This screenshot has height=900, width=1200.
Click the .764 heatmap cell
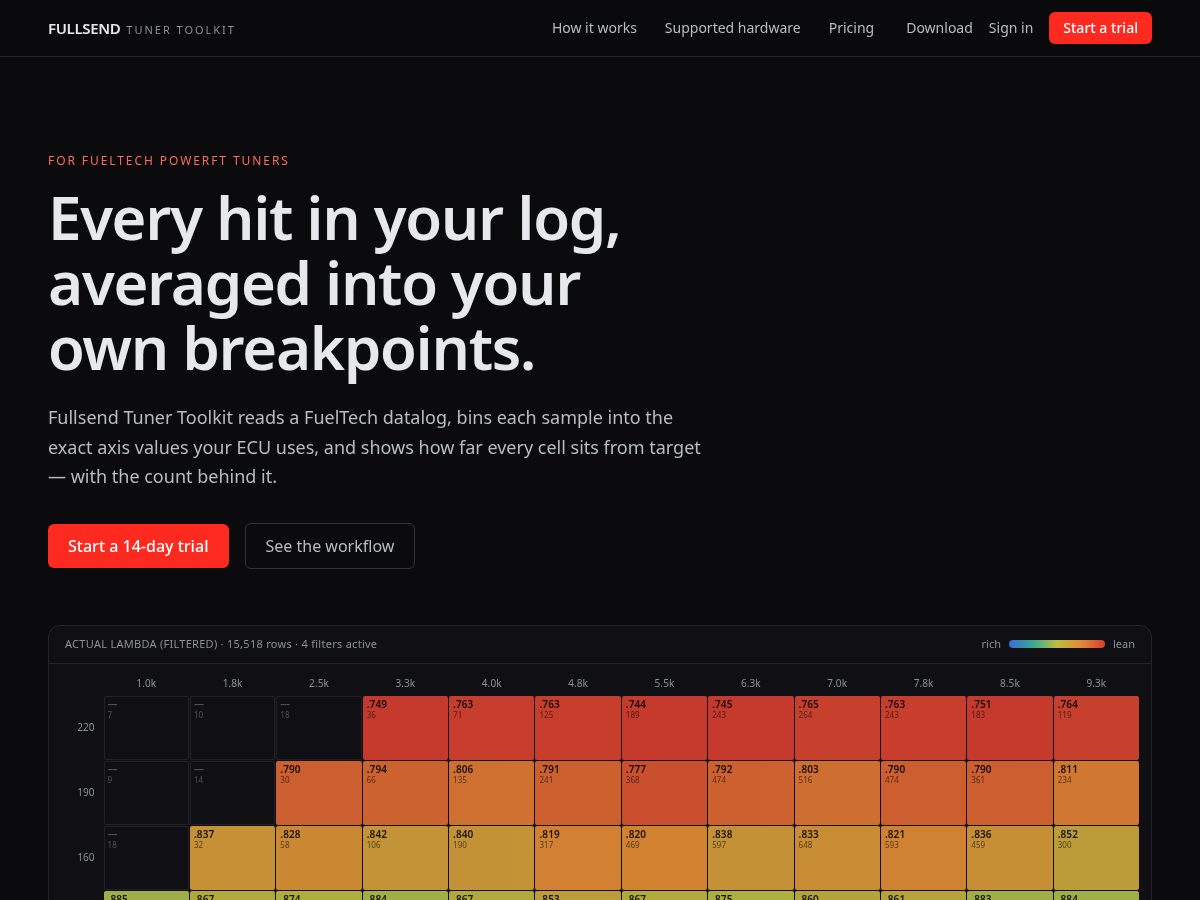tap(1096, 728)
